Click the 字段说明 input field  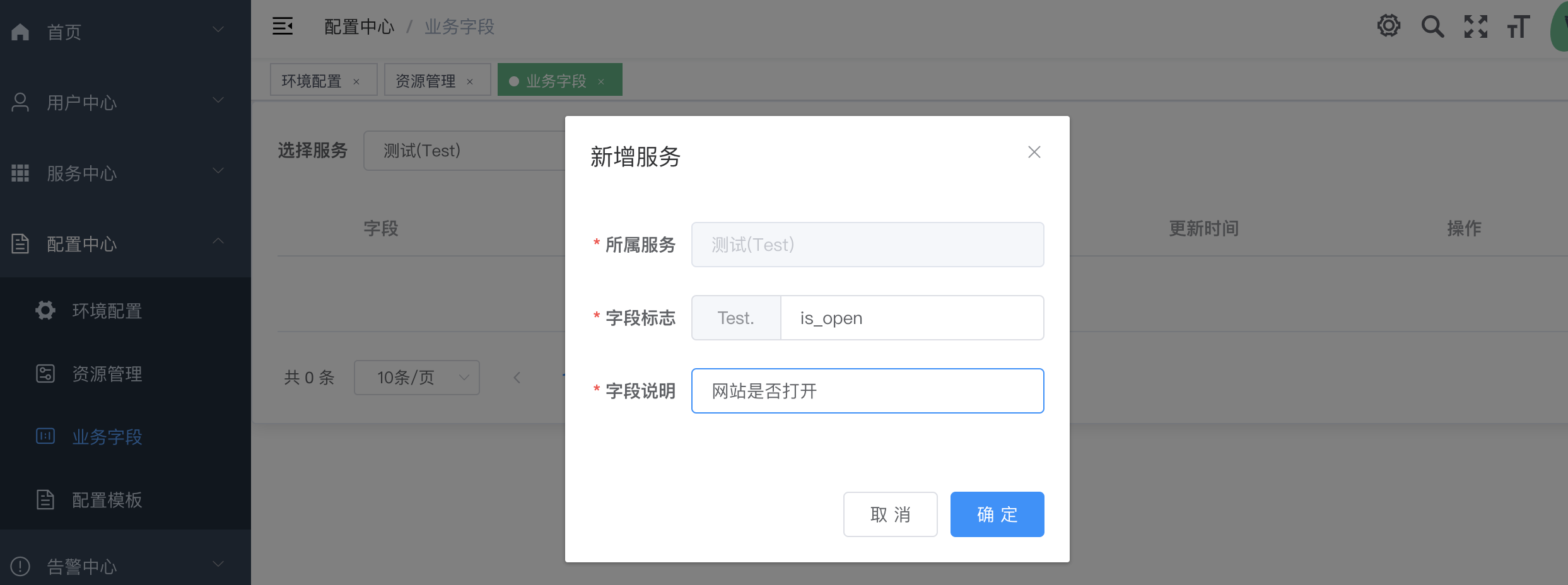pos(867,391)
